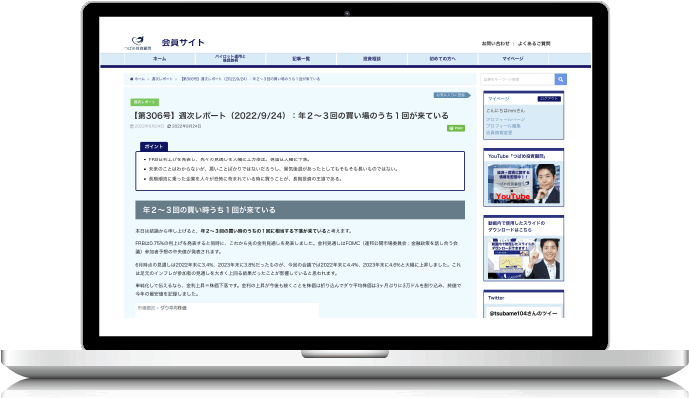Click 週次レポート in the breadcrumb trail
Viewport: 689px width, 398px height.
162,79
